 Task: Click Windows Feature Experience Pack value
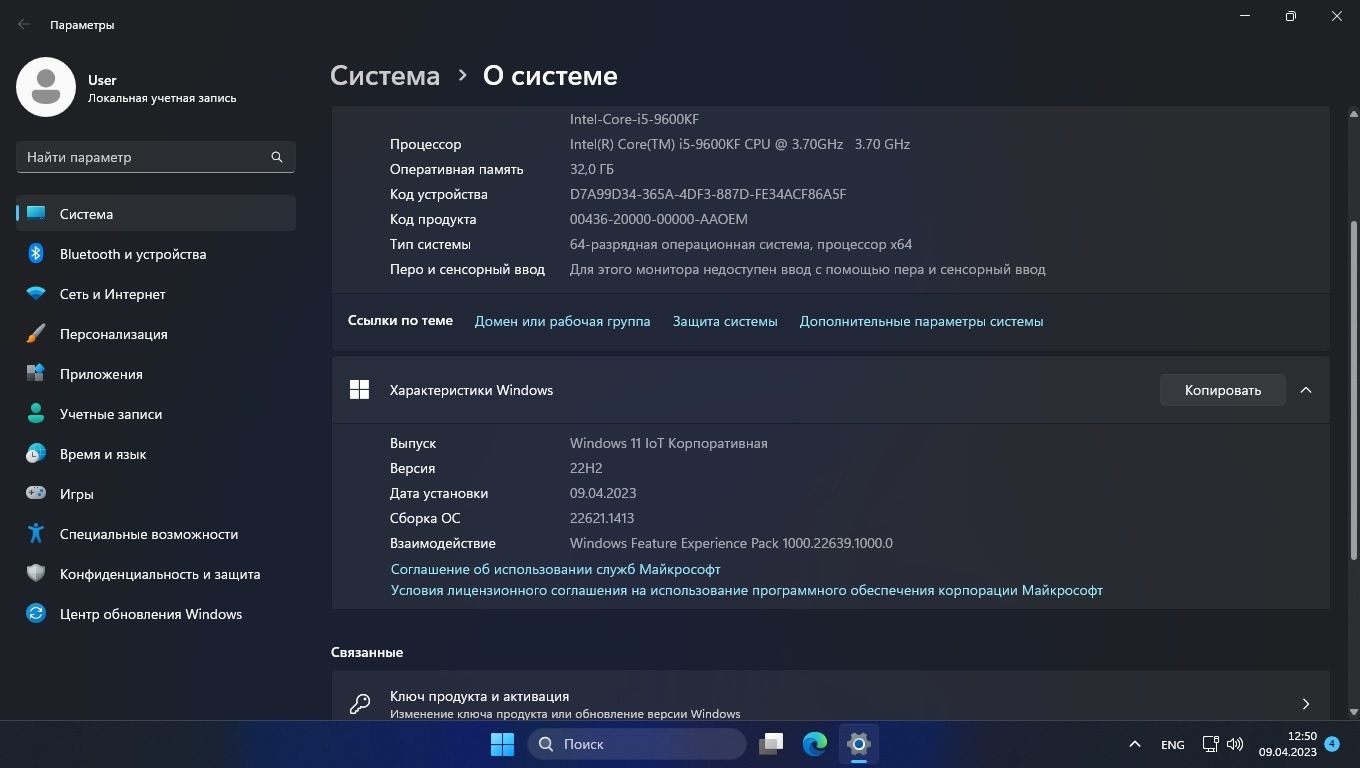tap(731, 543)
